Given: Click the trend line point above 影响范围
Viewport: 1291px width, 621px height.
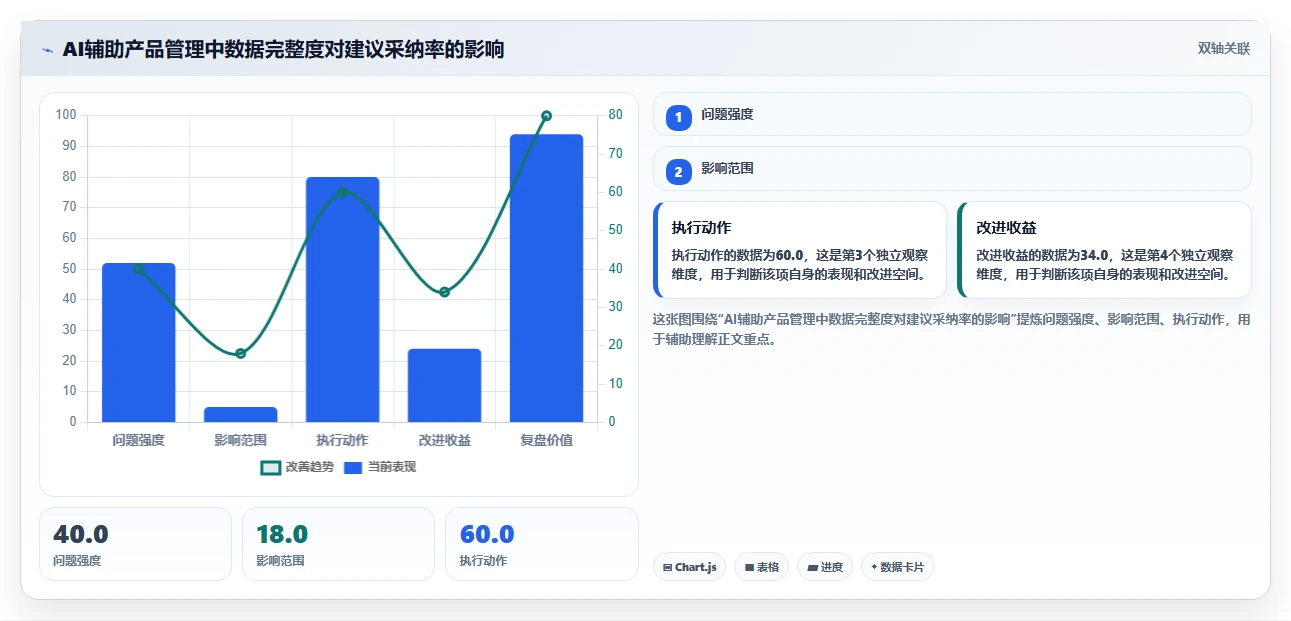Looking at the screenshot, I should pyautogui.click(x=241, y=353).
